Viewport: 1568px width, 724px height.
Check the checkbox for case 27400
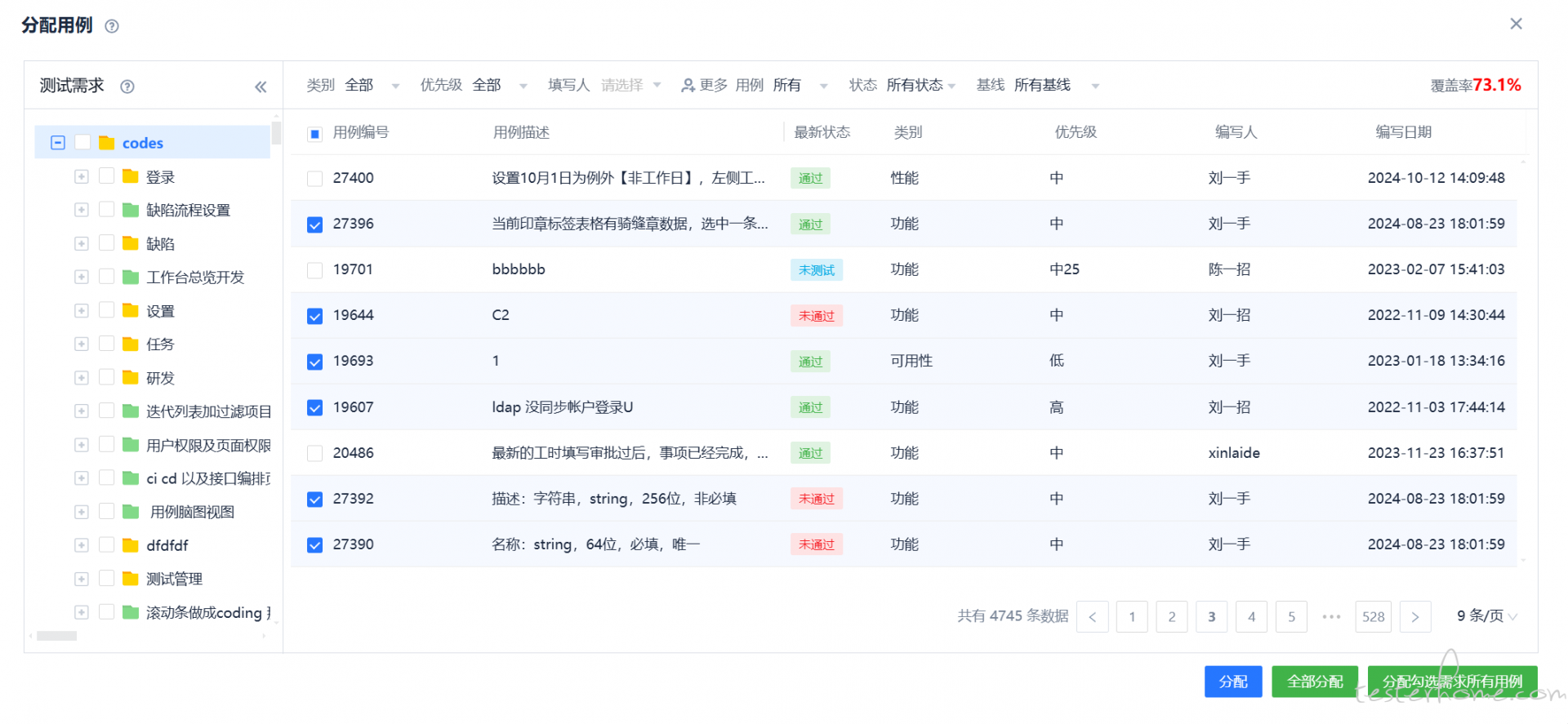click(314, 179)
